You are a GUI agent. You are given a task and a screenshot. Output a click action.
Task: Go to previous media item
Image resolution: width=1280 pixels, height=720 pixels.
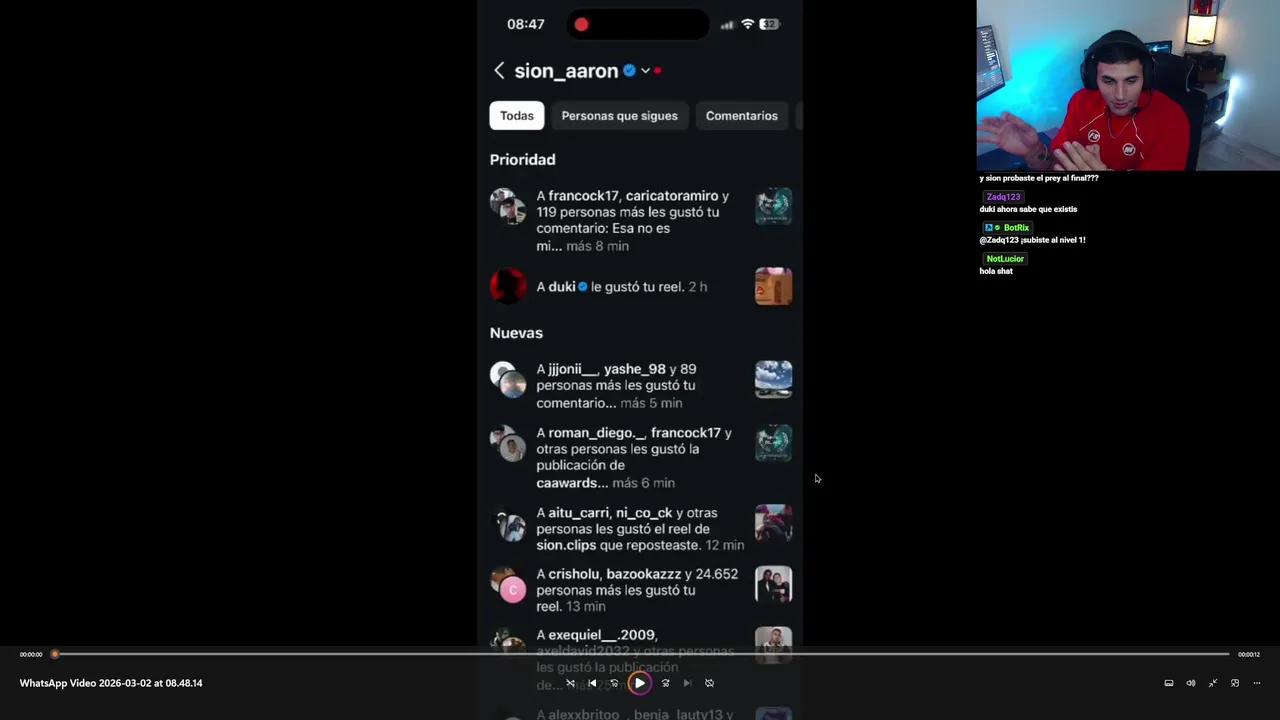[x=592, y=683]
